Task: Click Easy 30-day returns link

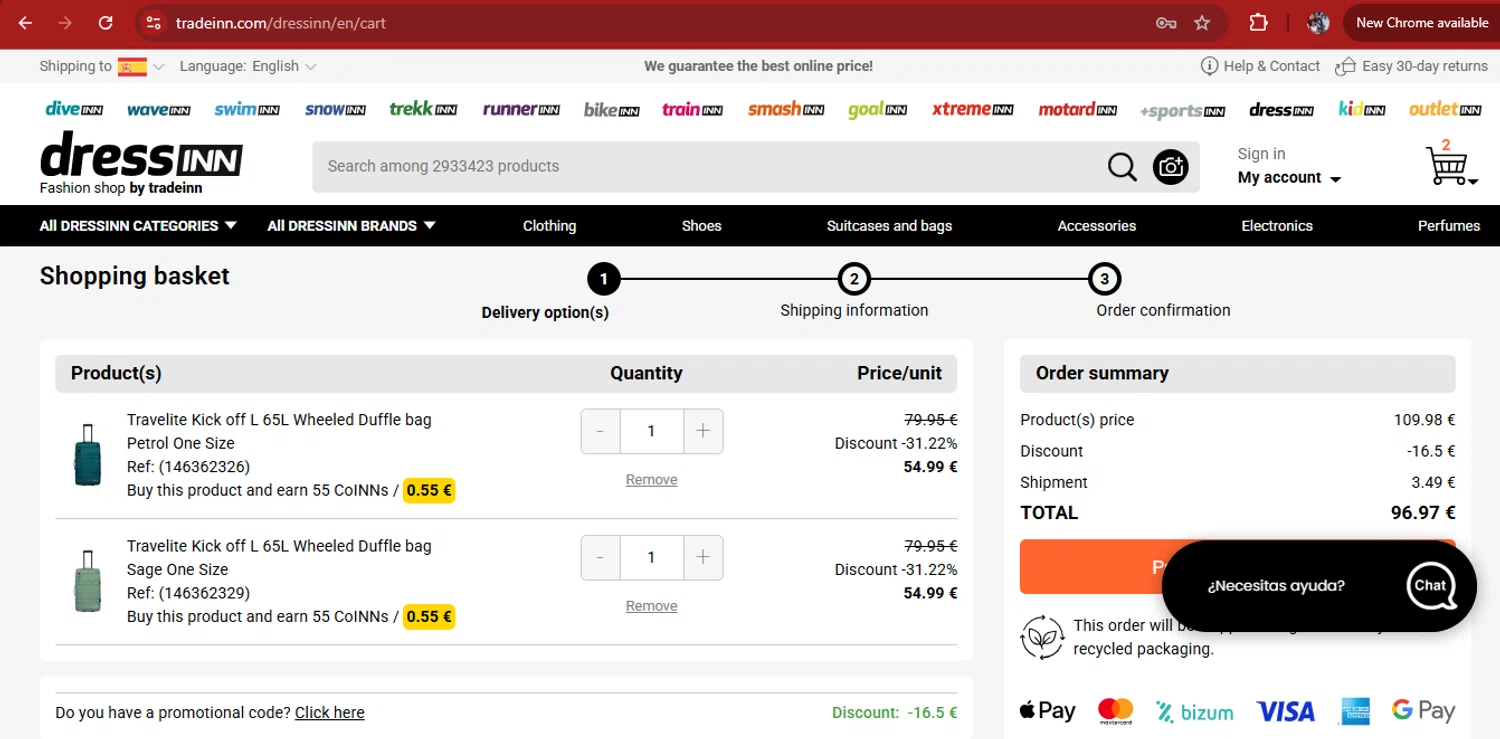Action: click(x=1410, y=66)
